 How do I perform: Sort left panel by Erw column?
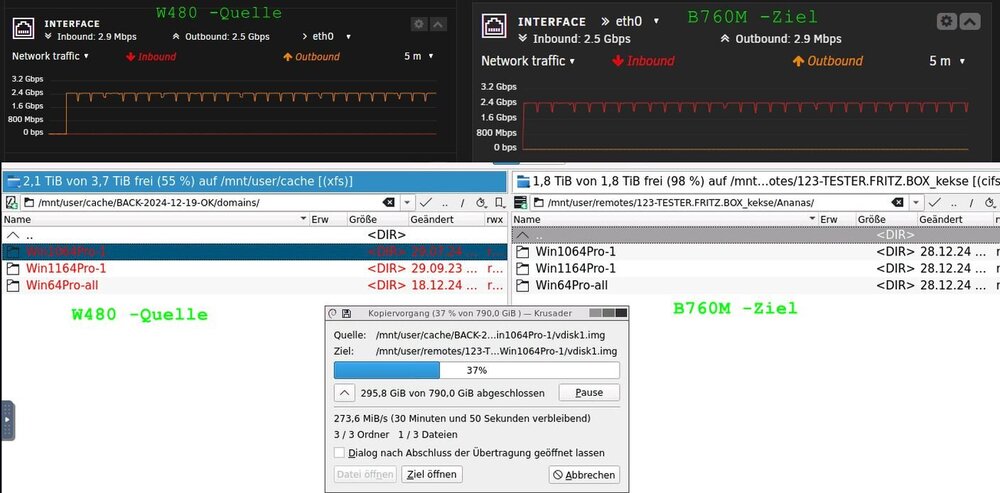tap(328, 219)
